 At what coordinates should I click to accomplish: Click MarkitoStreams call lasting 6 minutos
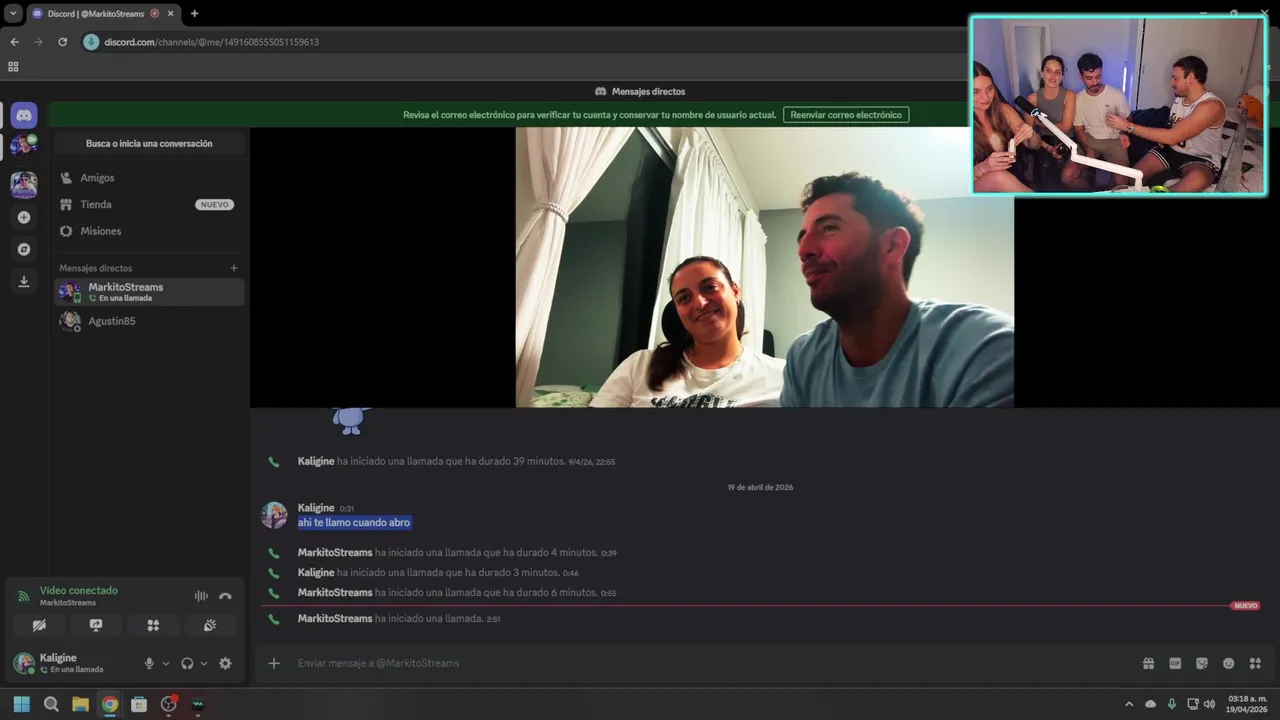click(x=457, y=593)
